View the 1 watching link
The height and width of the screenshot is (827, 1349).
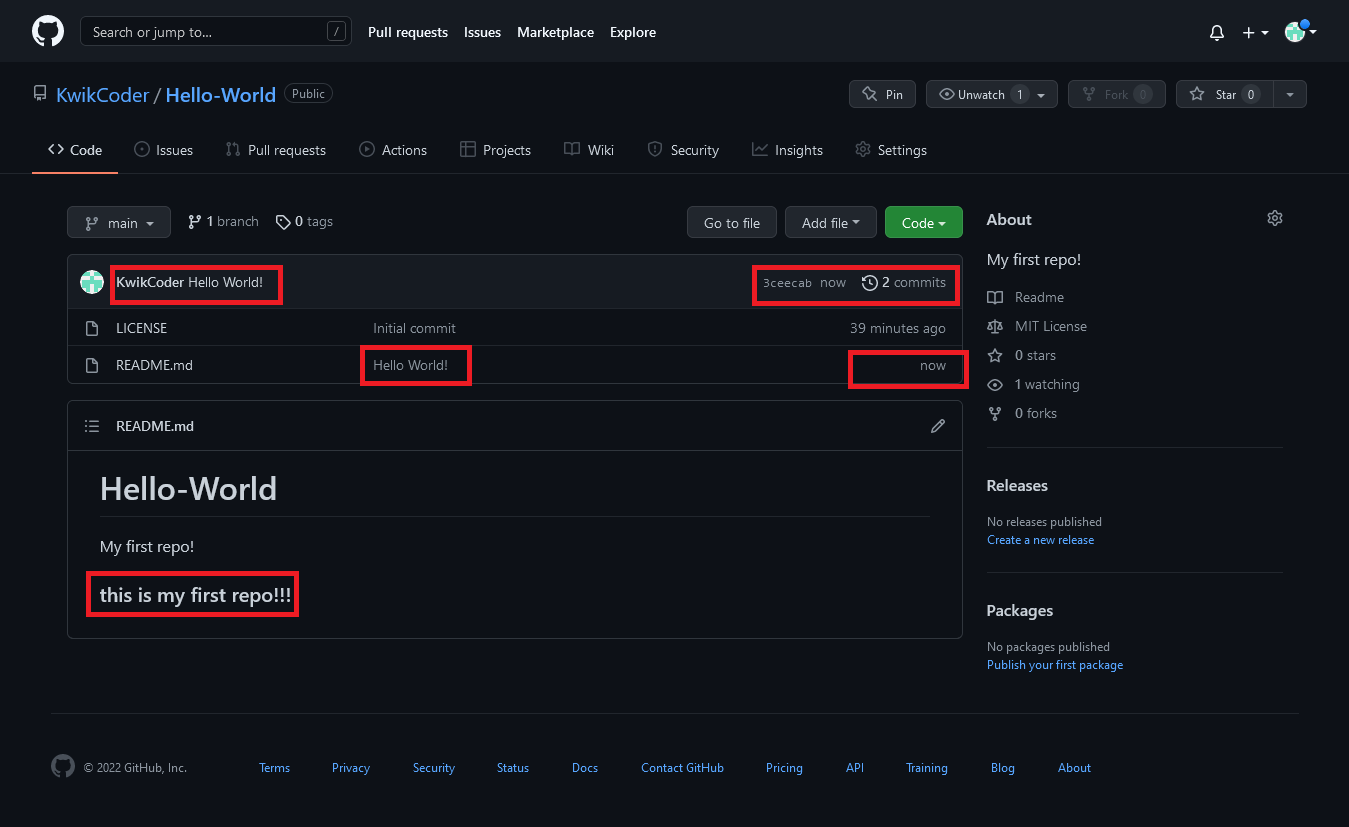pyautogui.click(x=1033, y=384)
